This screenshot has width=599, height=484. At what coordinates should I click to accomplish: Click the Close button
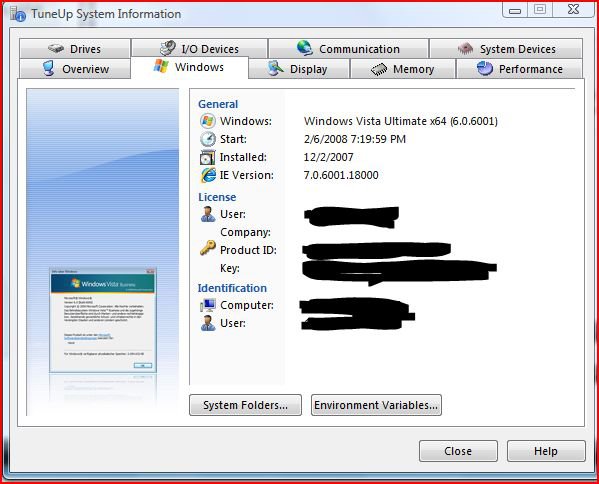(x=458, y=451)
